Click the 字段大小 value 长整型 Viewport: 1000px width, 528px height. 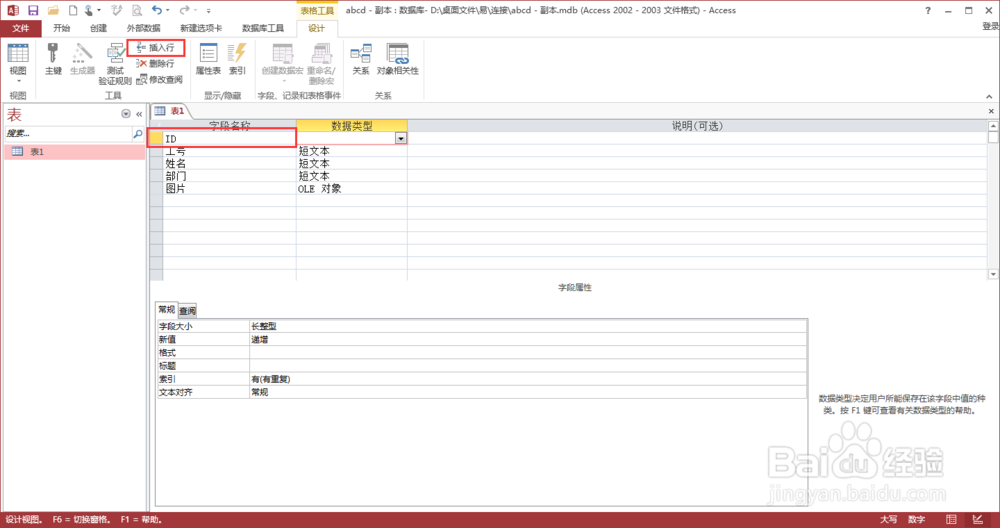pos(528,326)
